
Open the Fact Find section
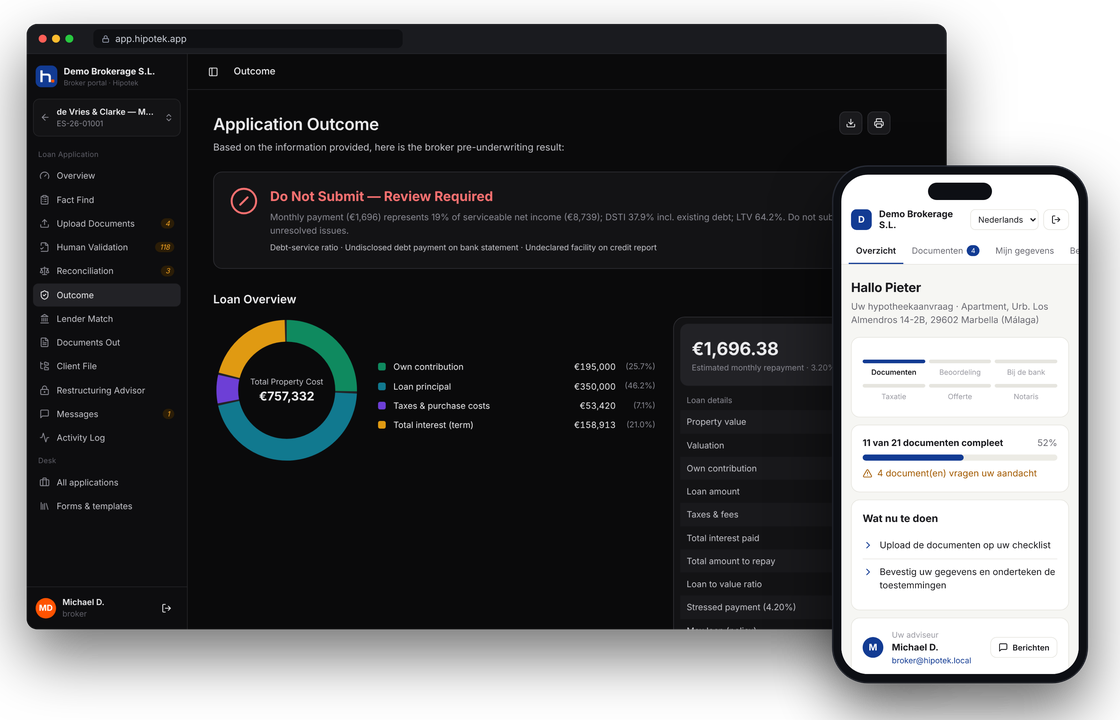click(x=106, y=200)
